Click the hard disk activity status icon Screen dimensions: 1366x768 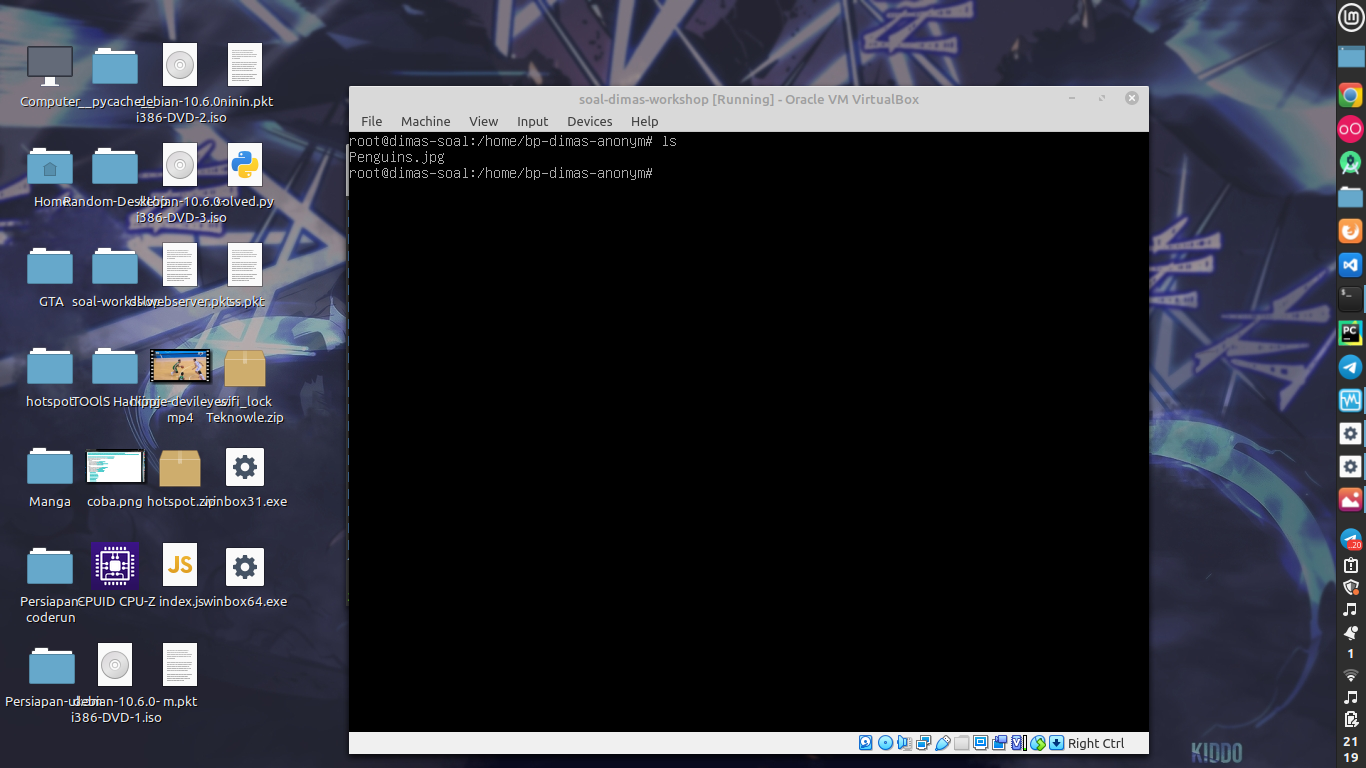[865, 743]
